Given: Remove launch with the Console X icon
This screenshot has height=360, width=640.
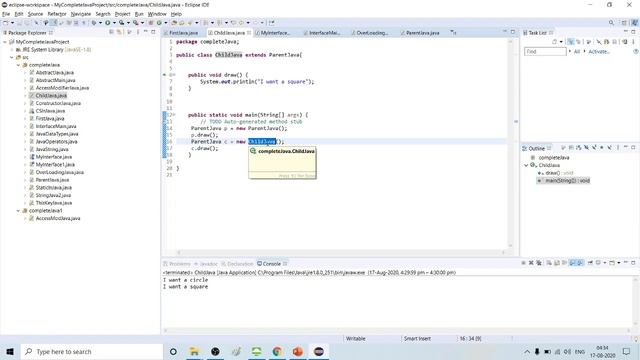Looking at the screenshot, I should coord(531,263).
